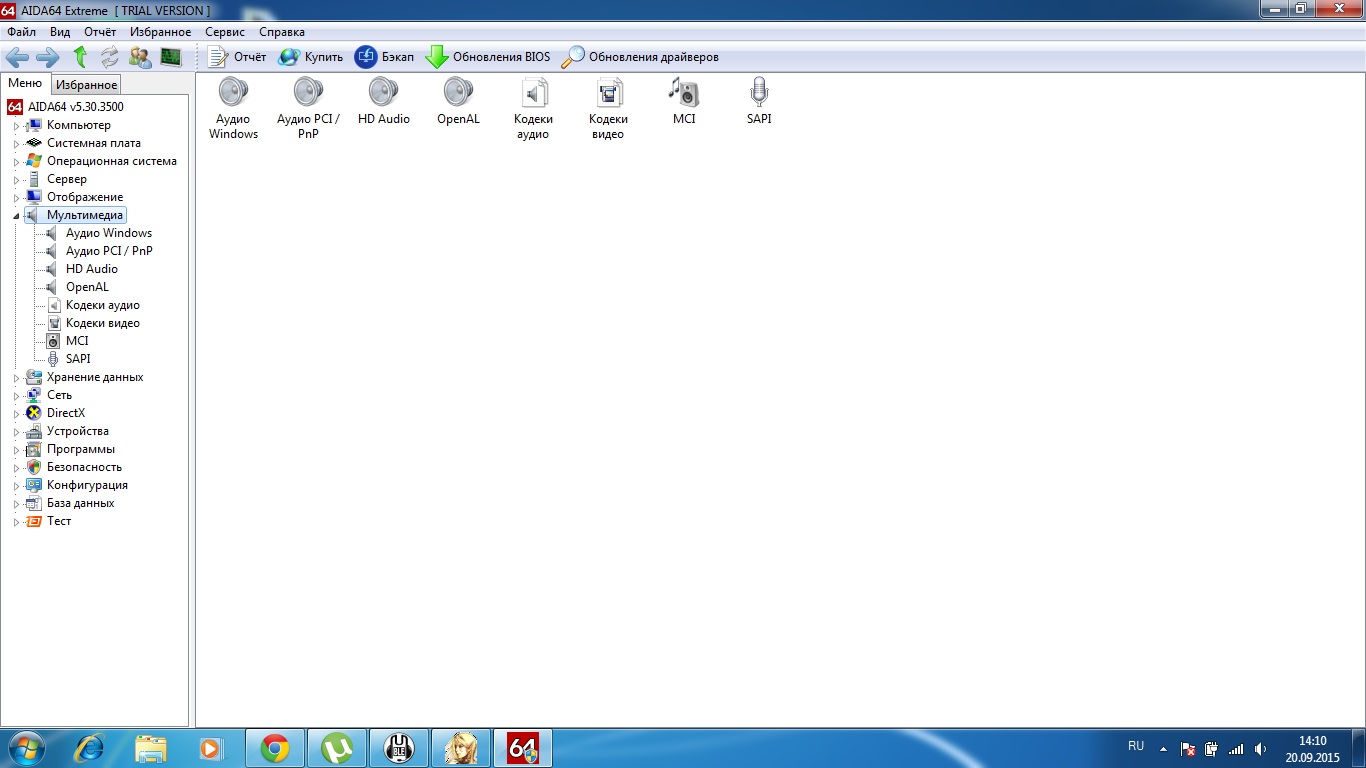Click the volume speaker icon in system tray
Screen dimensions: 1366x768
(1260, 748)
